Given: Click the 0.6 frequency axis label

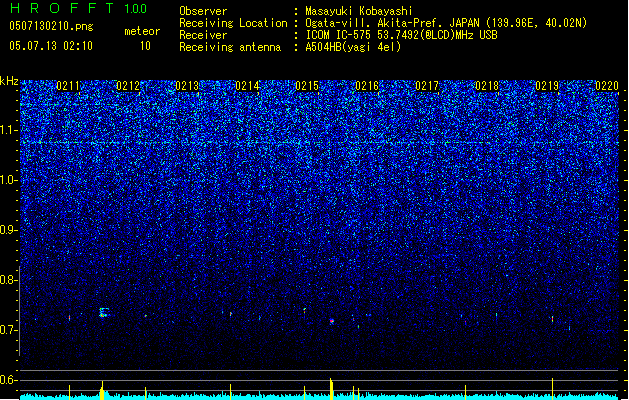Looking at the screenshot, I should coord(8,380).
